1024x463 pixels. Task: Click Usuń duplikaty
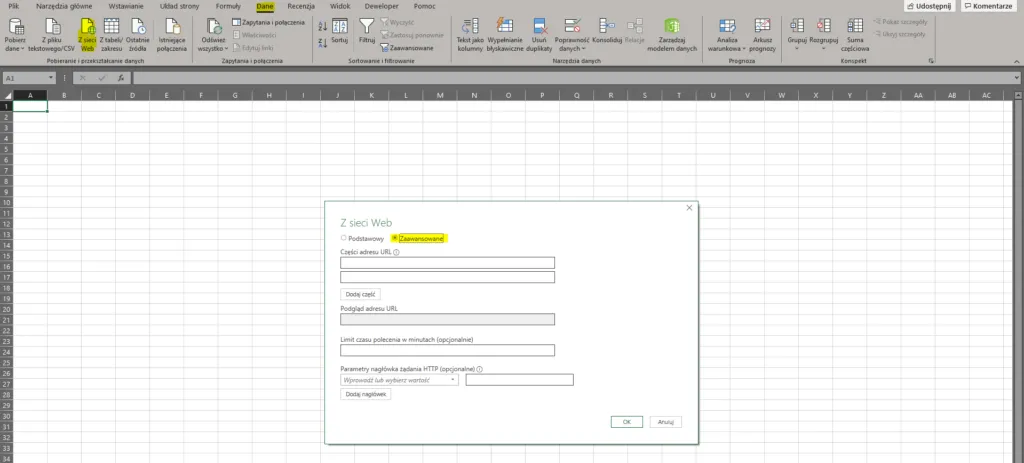[x=539, y=35]
